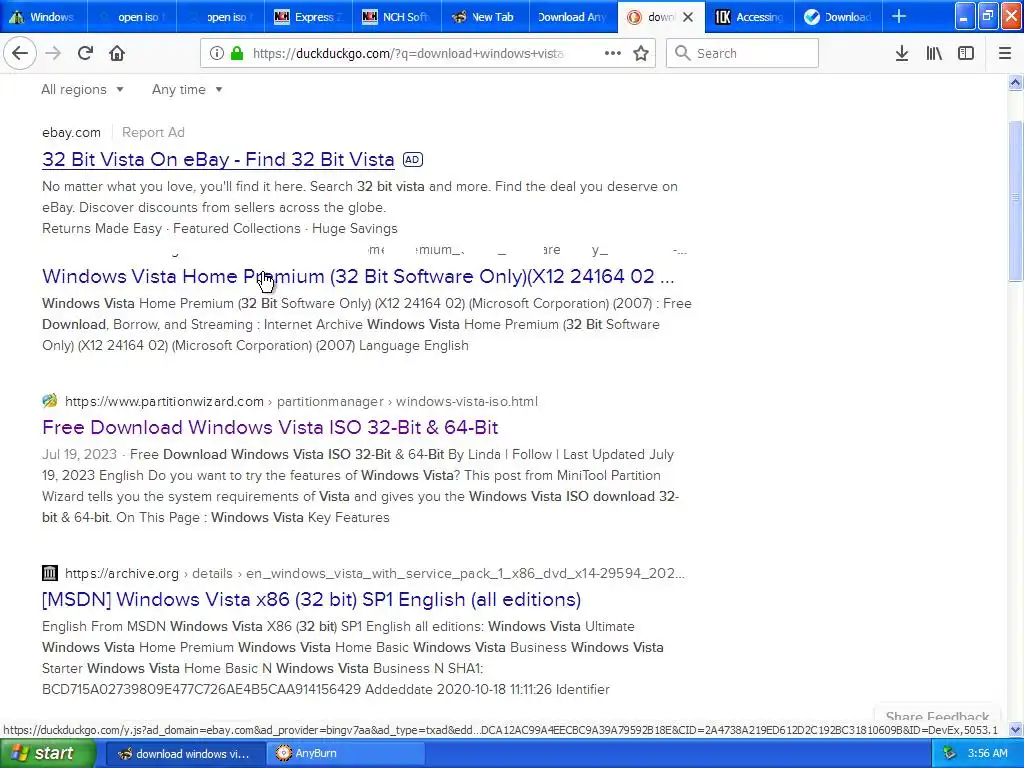Click the green padlock security icon
This screenshot has width=1024, height=768.
click(238, 53)
